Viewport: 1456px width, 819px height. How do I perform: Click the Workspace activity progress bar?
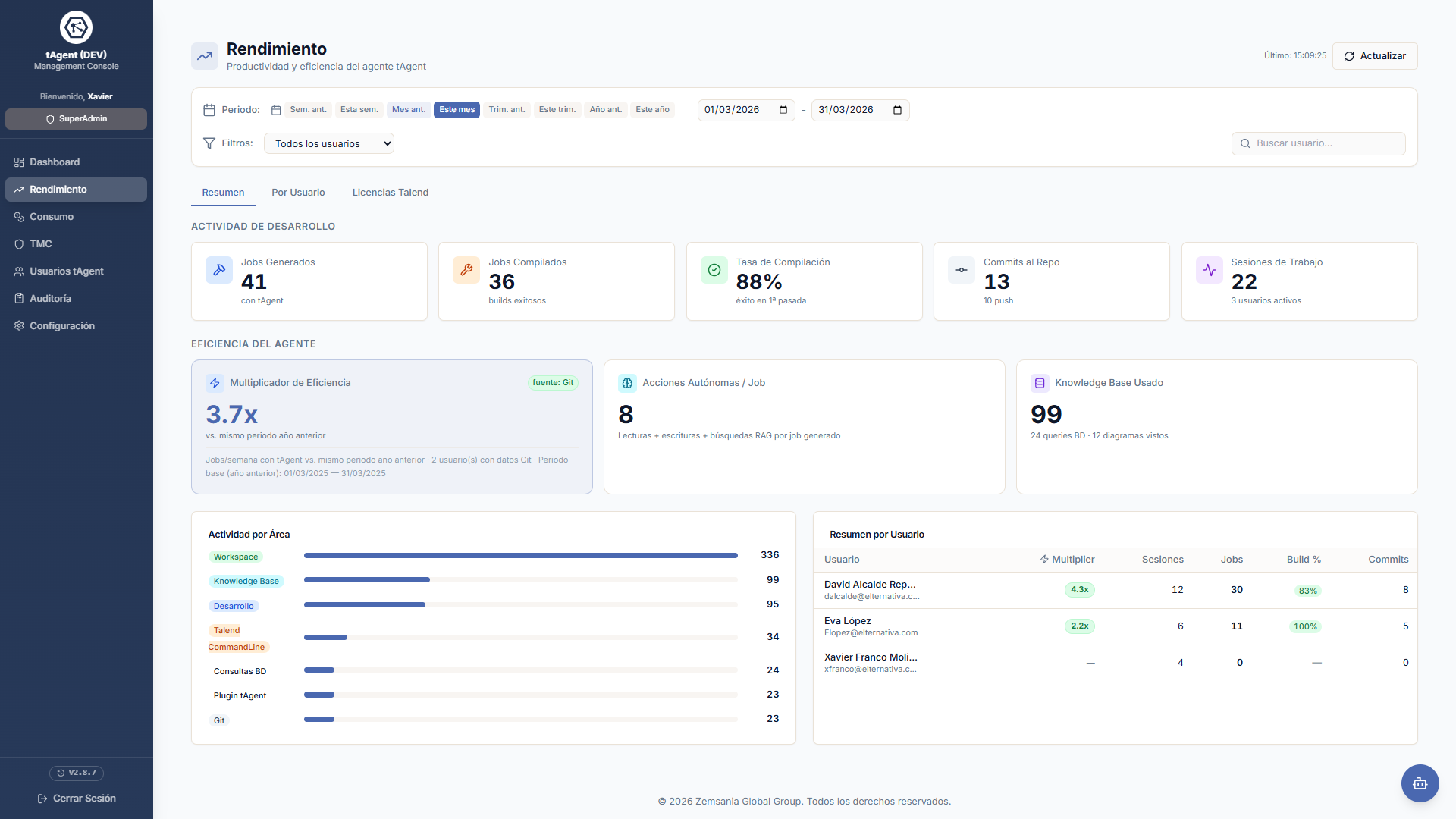[x=520, y=556]
